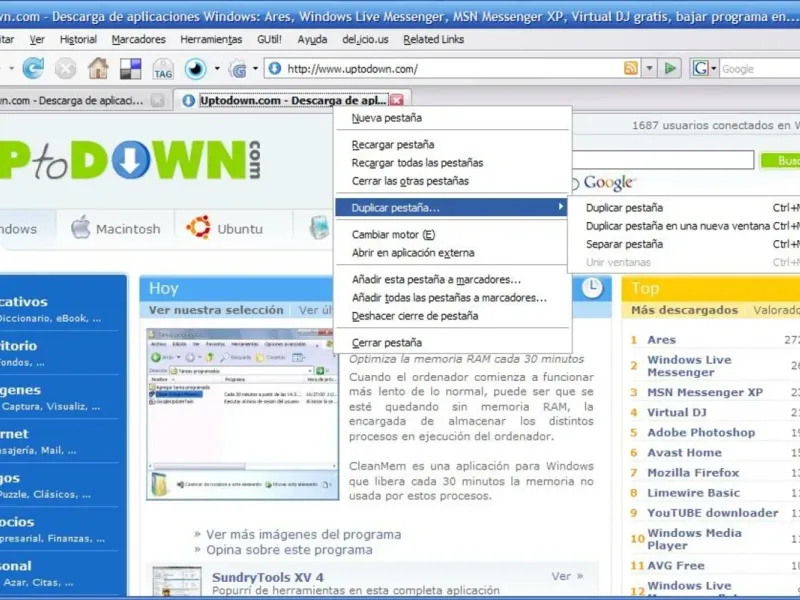Open the Ver menu
The height and width of the screenshot is (600, 800).
(x=37, y=39)
